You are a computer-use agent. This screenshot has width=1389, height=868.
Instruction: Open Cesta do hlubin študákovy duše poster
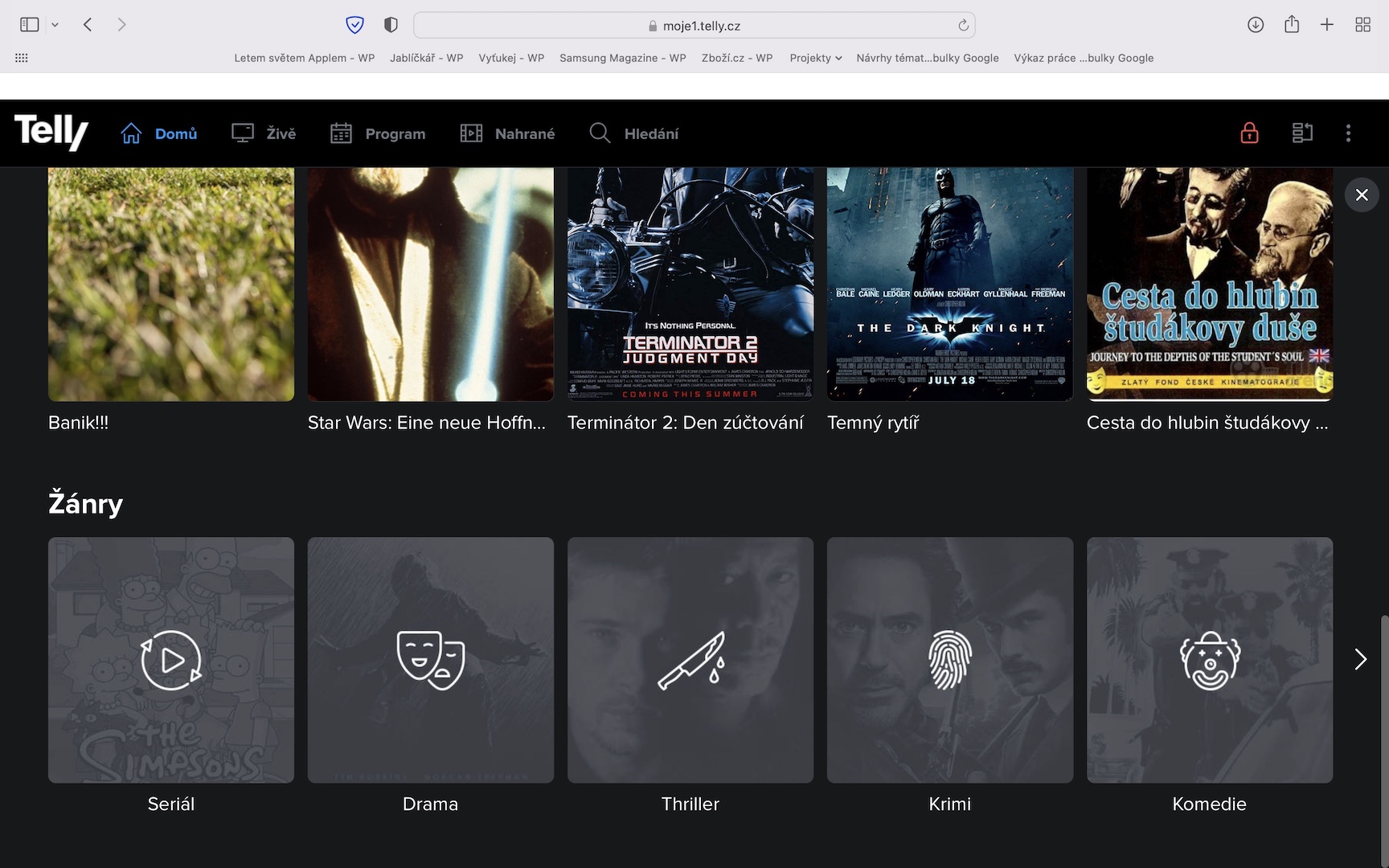[x=1210, y=285]
